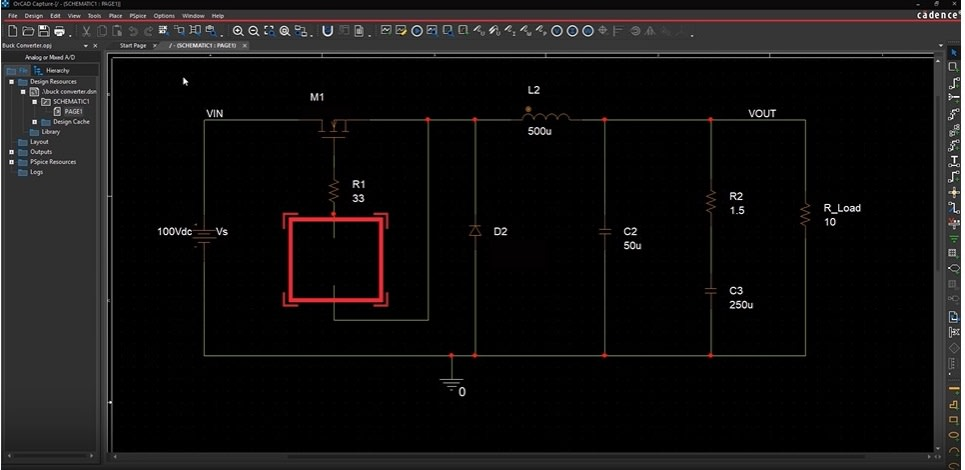Click the New document icon

(12, 31)
